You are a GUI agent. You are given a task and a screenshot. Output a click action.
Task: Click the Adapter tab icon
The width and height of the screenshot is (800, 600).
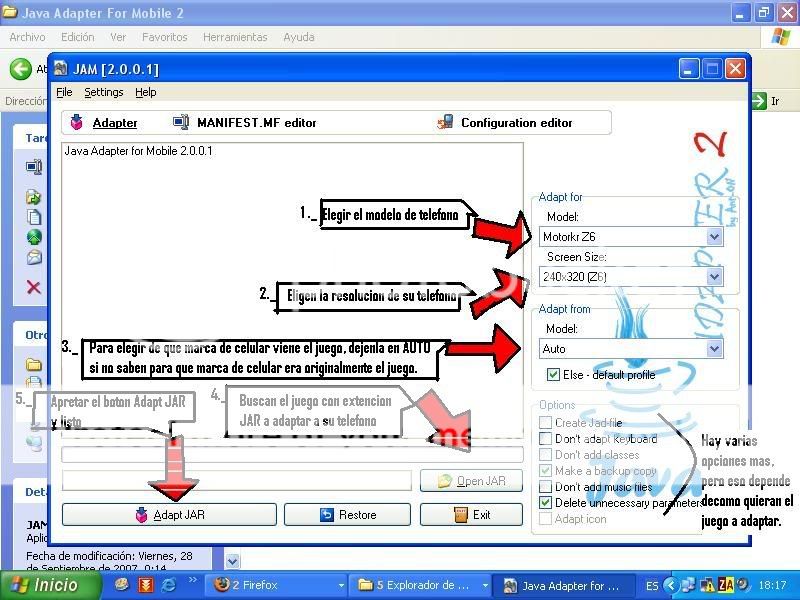[x=76, y=123]
